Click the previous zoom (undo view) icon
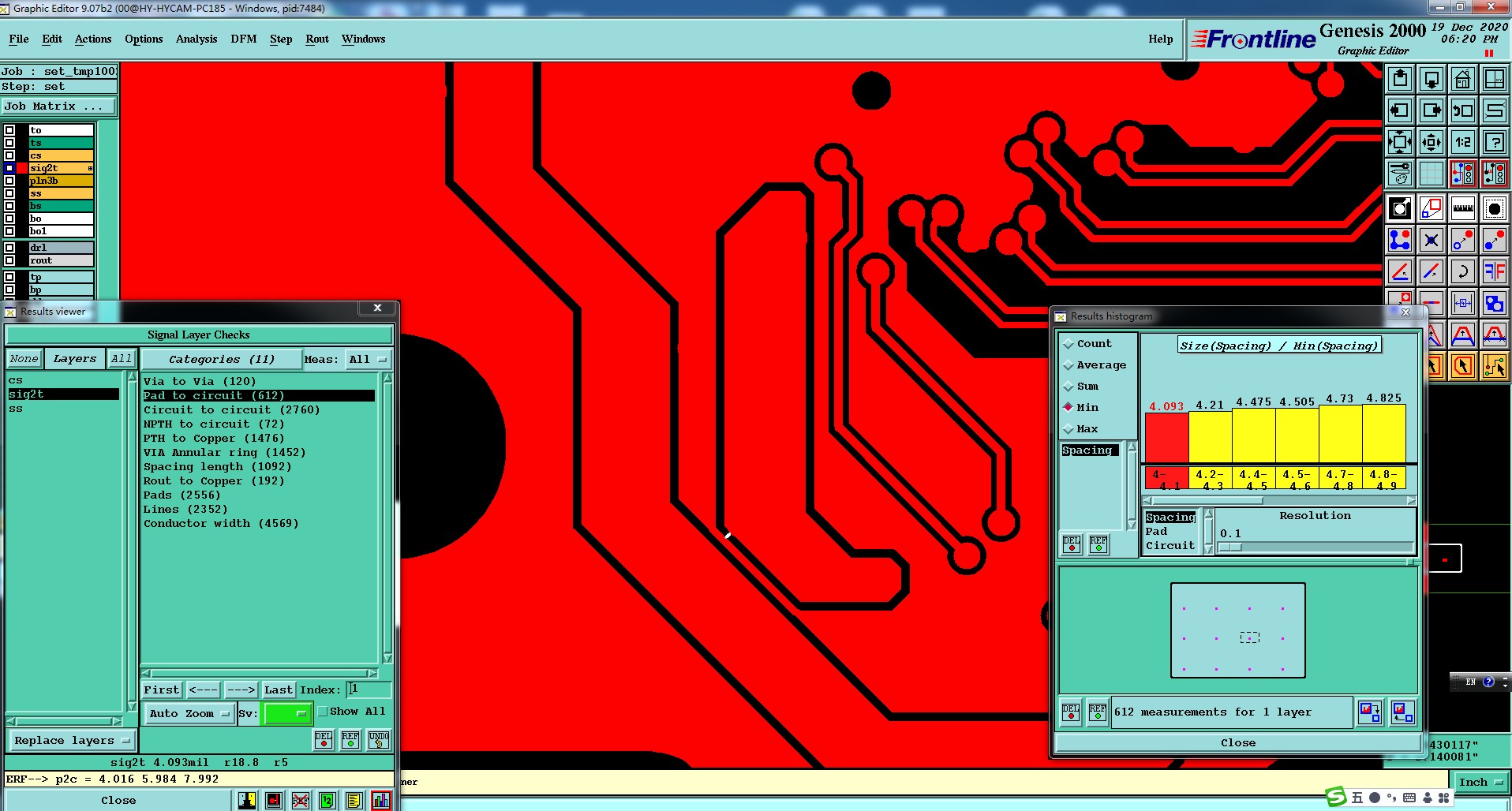This screenshot has height=811, width=1512. [x=1463, y=110]
